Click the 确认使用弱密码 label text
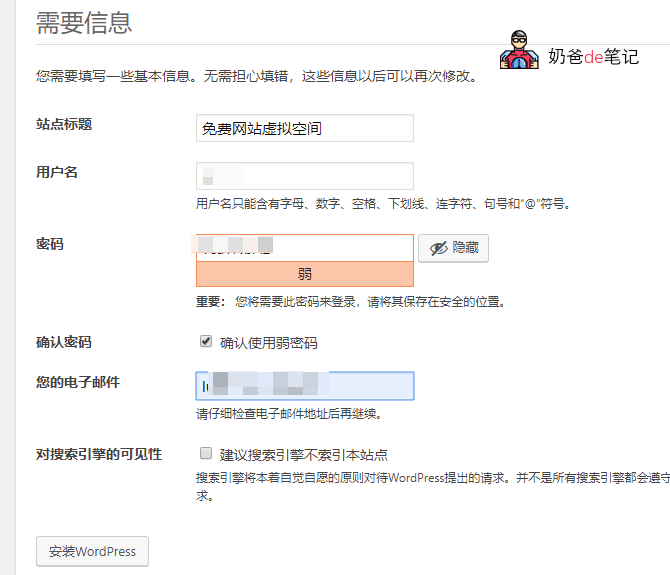 (269, 343)
